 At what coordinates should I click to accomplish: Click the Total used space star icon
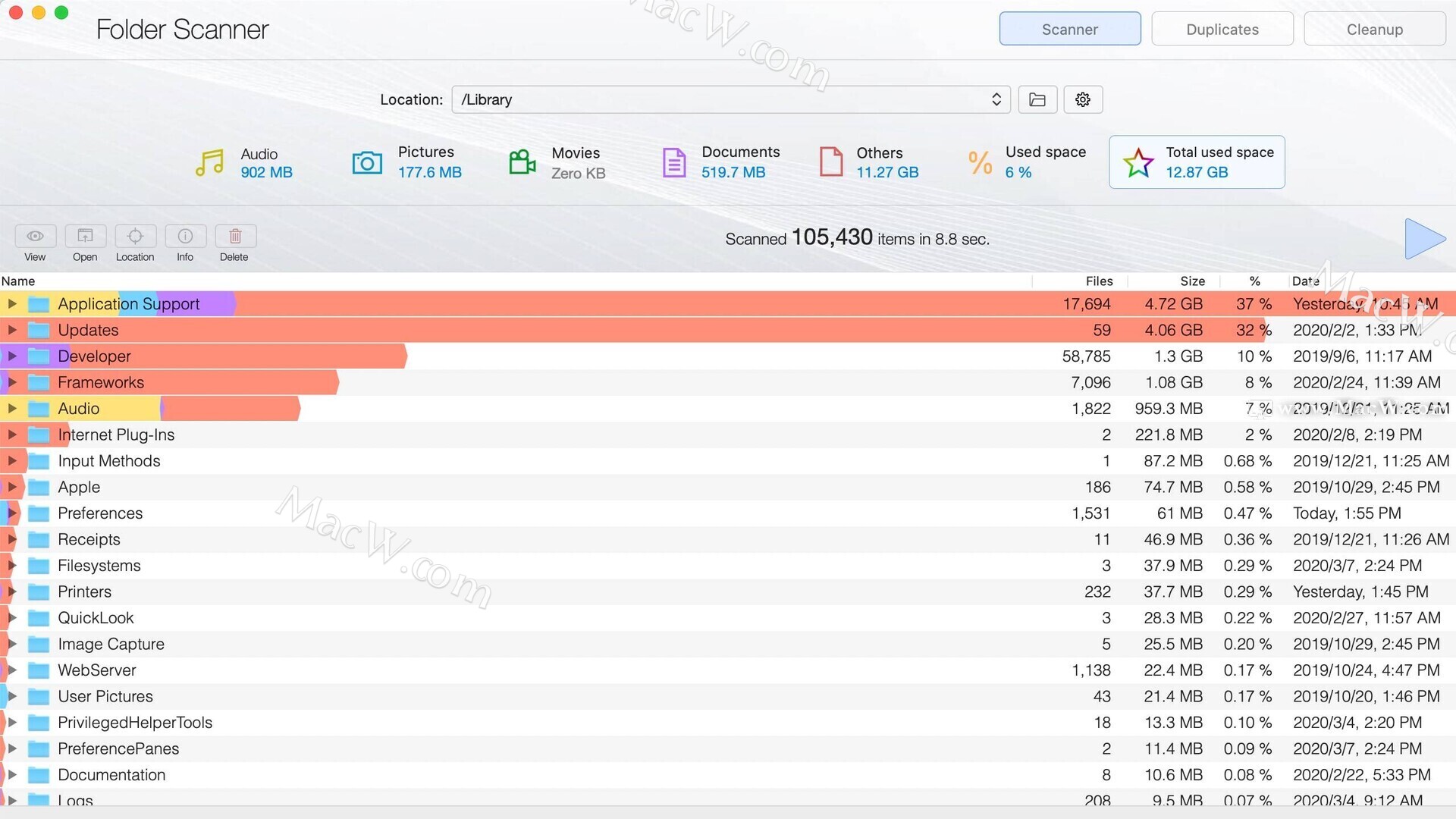(1138, 162)
